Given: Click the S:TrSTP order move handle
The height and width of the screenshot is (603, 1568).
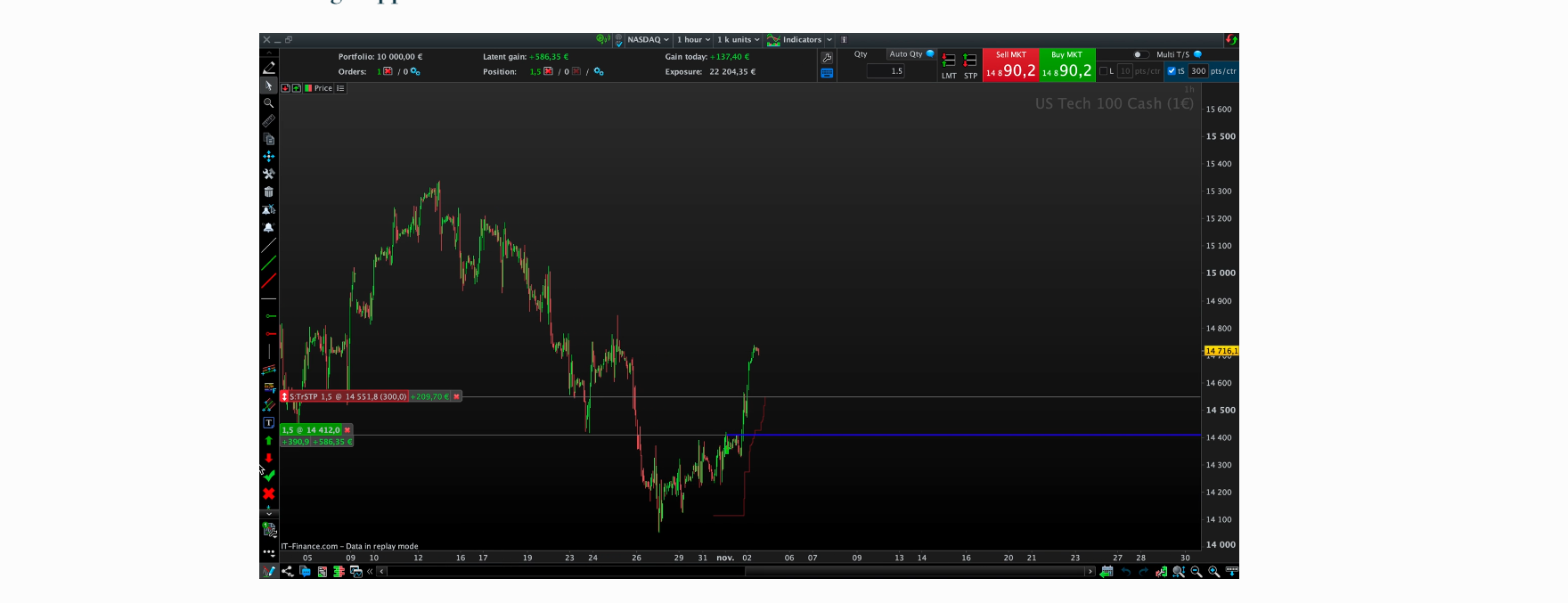Looking at the screenshot, I should pos(284,396).
